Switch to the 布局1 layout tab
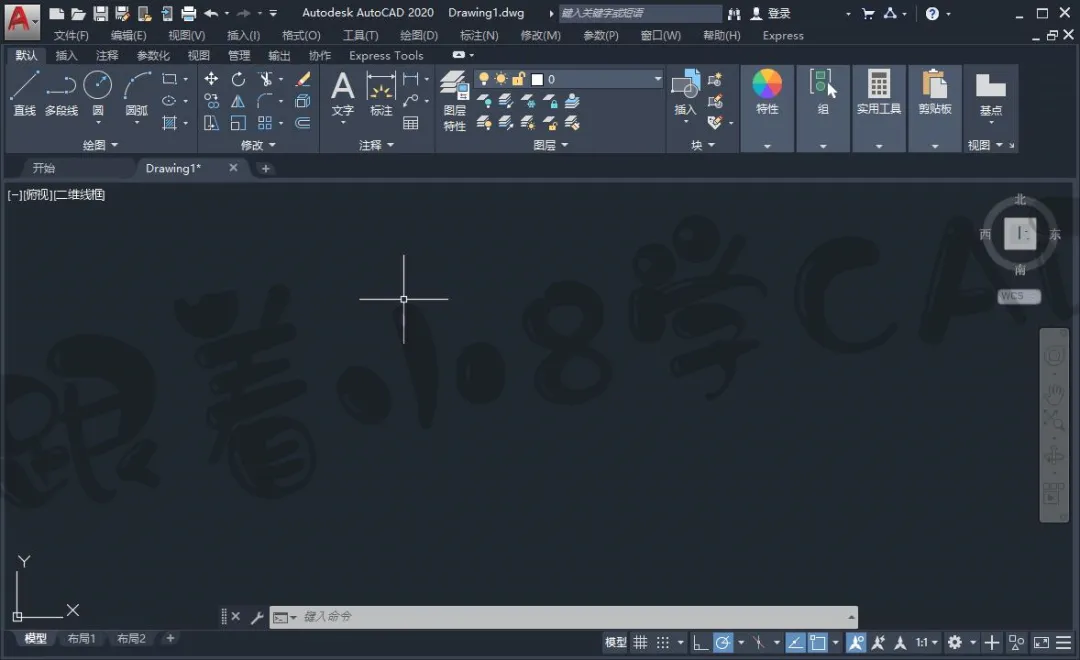Viewport: 1080px width, 660px height. 81,639
